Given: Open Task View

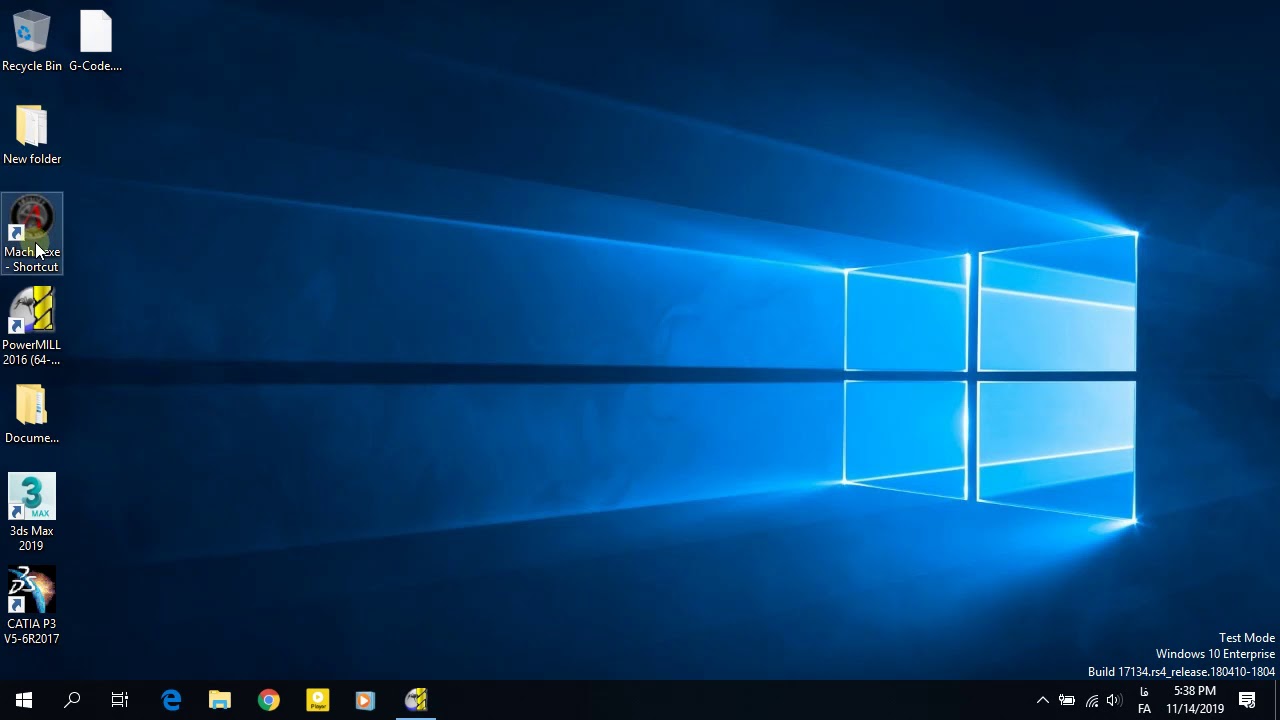Looking at the screenshot, I should [120, 700].
